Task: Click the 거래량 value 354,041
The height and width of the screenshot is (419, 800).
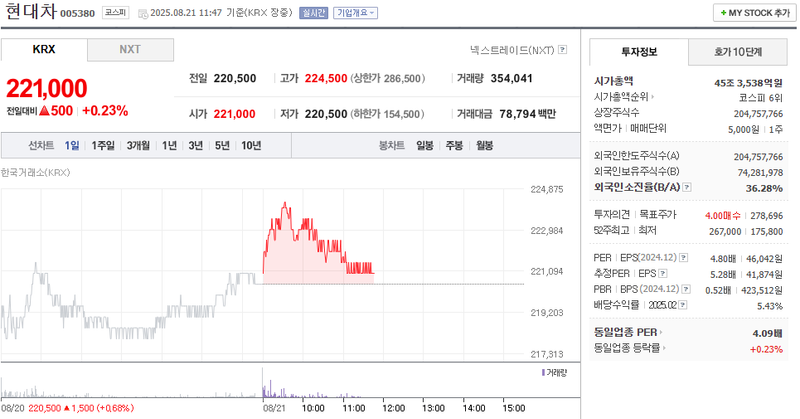Action: pyautogui.click(x=512, y=79)
